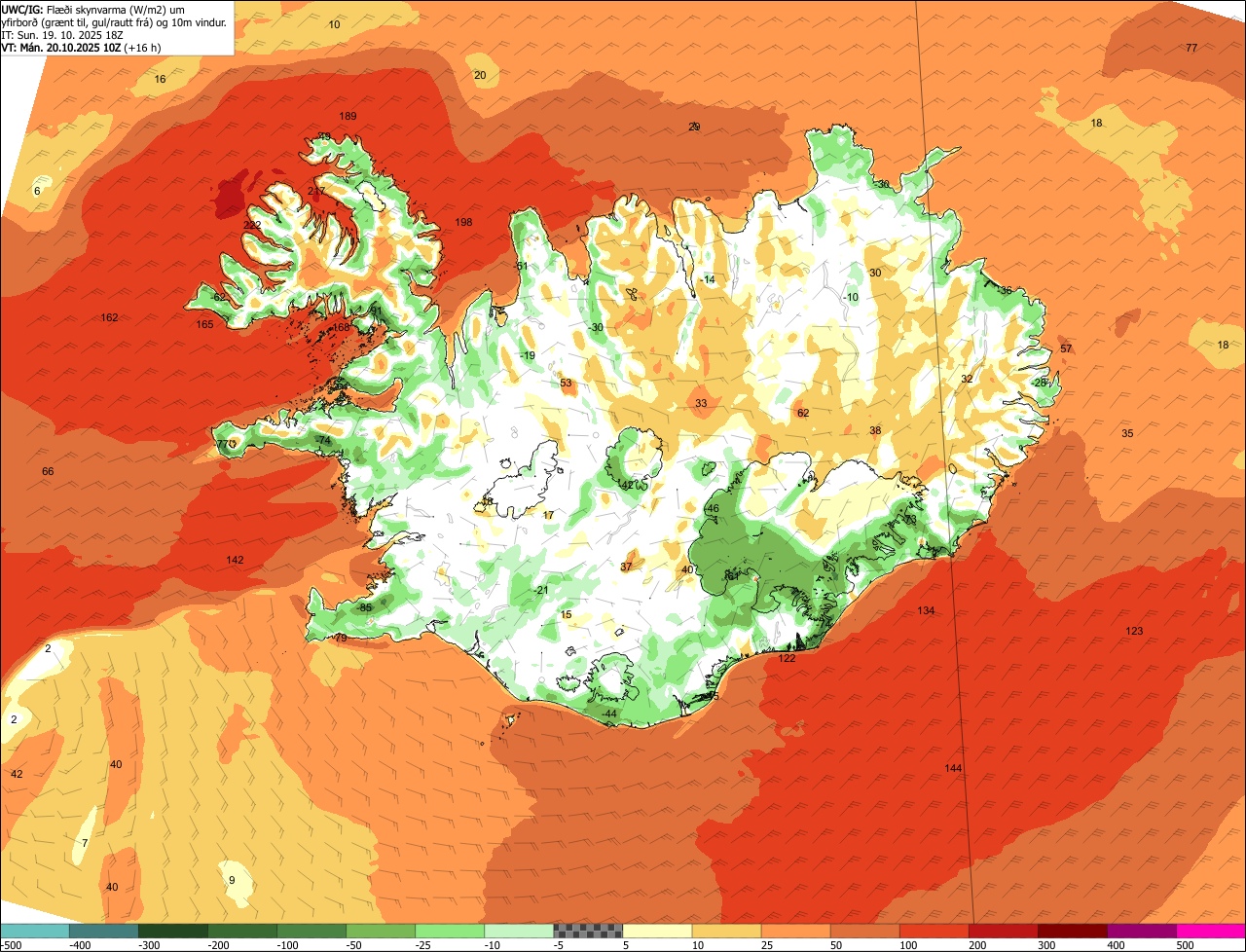Pick the yellow-orange 10 to 25 legend swatch

click(726, 931)
